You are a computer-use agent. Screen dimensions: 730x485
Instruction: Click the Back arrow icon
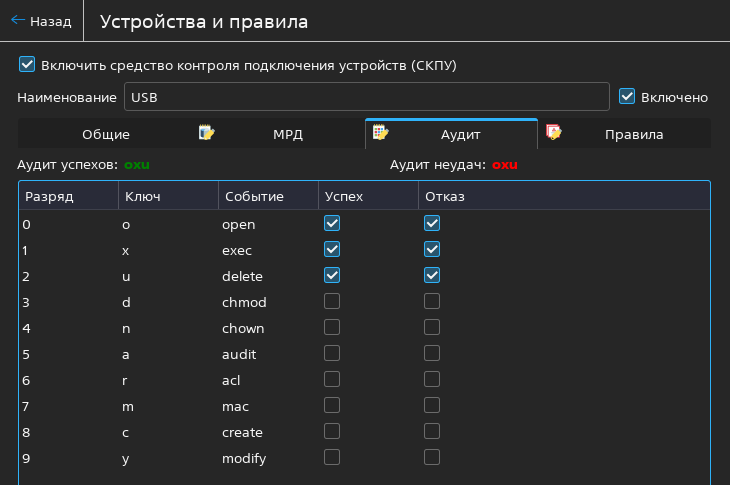click(x=17, y=20)
